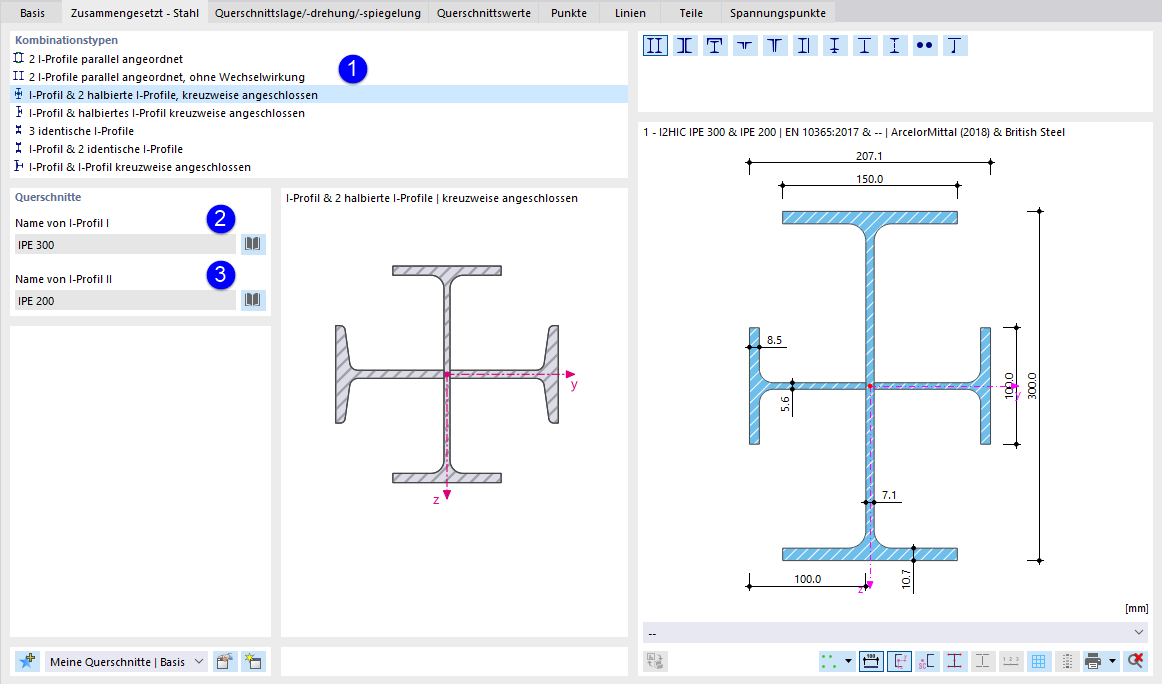This screenshot has height=684, width=1162.
Task: Click the IPE 200 name field
Action: pos(125,301)
